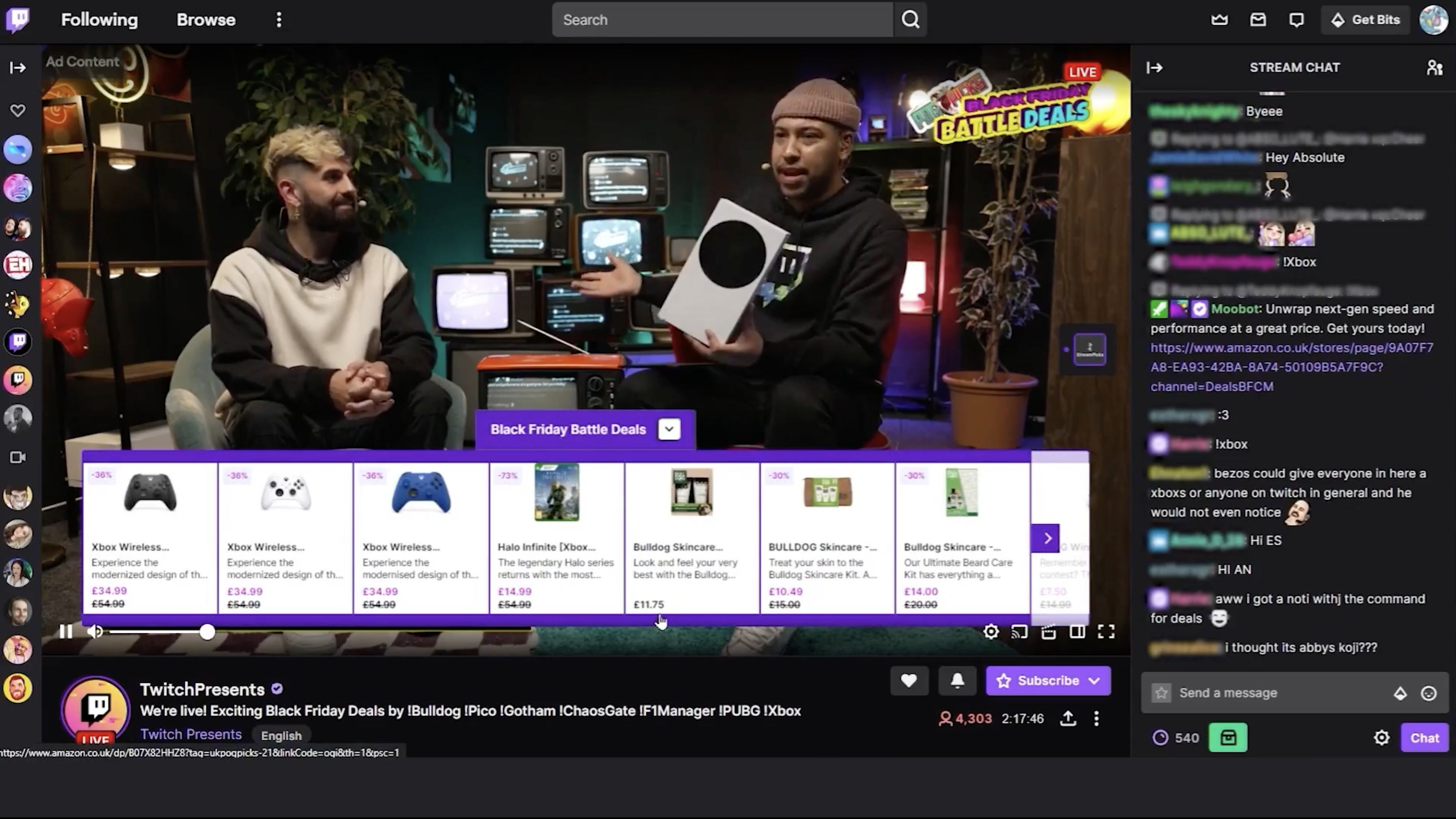The height and width of the screenshot is (819, 1456).
Task: Open the 540 channel points balance
Action: pos(1176,738)
